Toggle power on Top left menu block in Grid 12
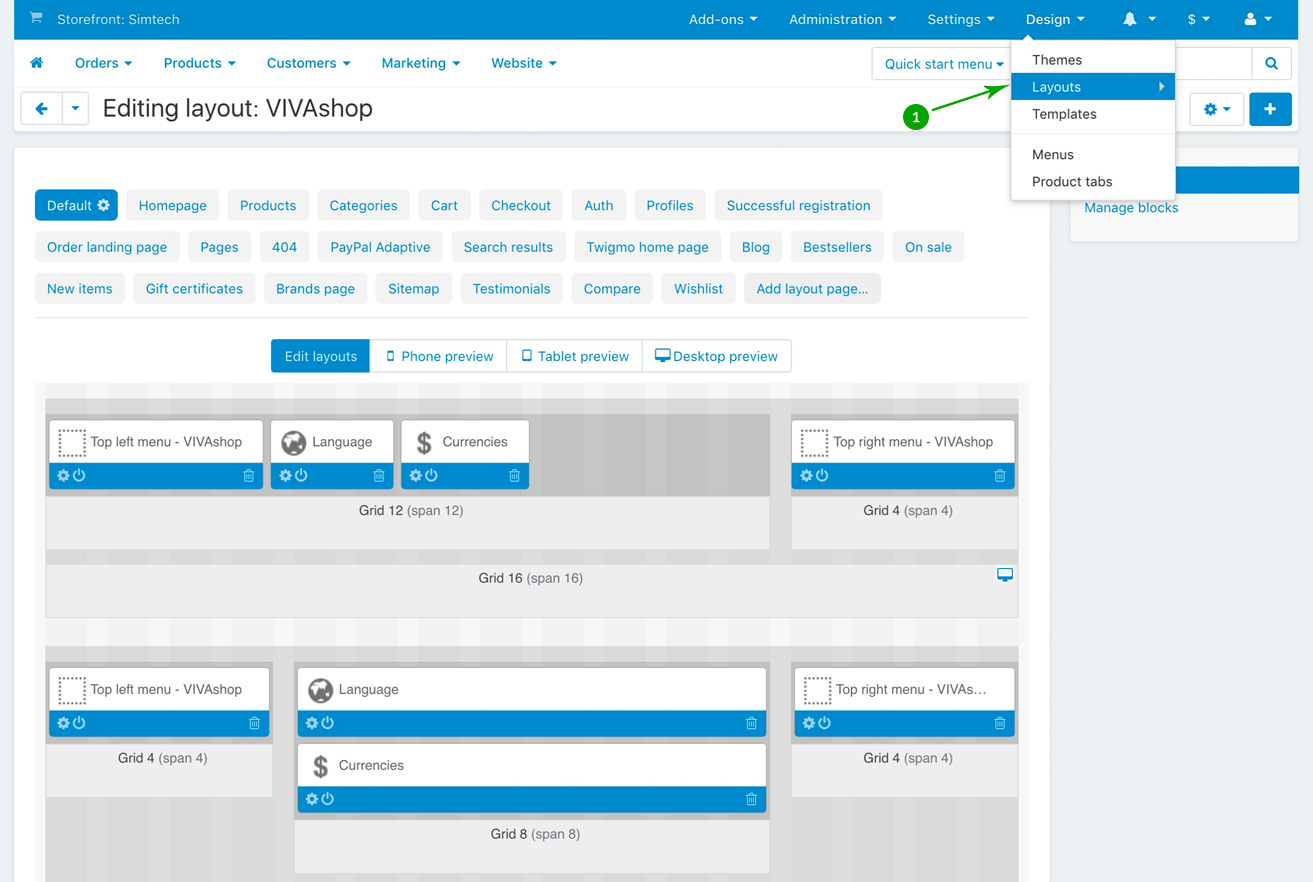1313x882 pixels. [x=80, y=476]
